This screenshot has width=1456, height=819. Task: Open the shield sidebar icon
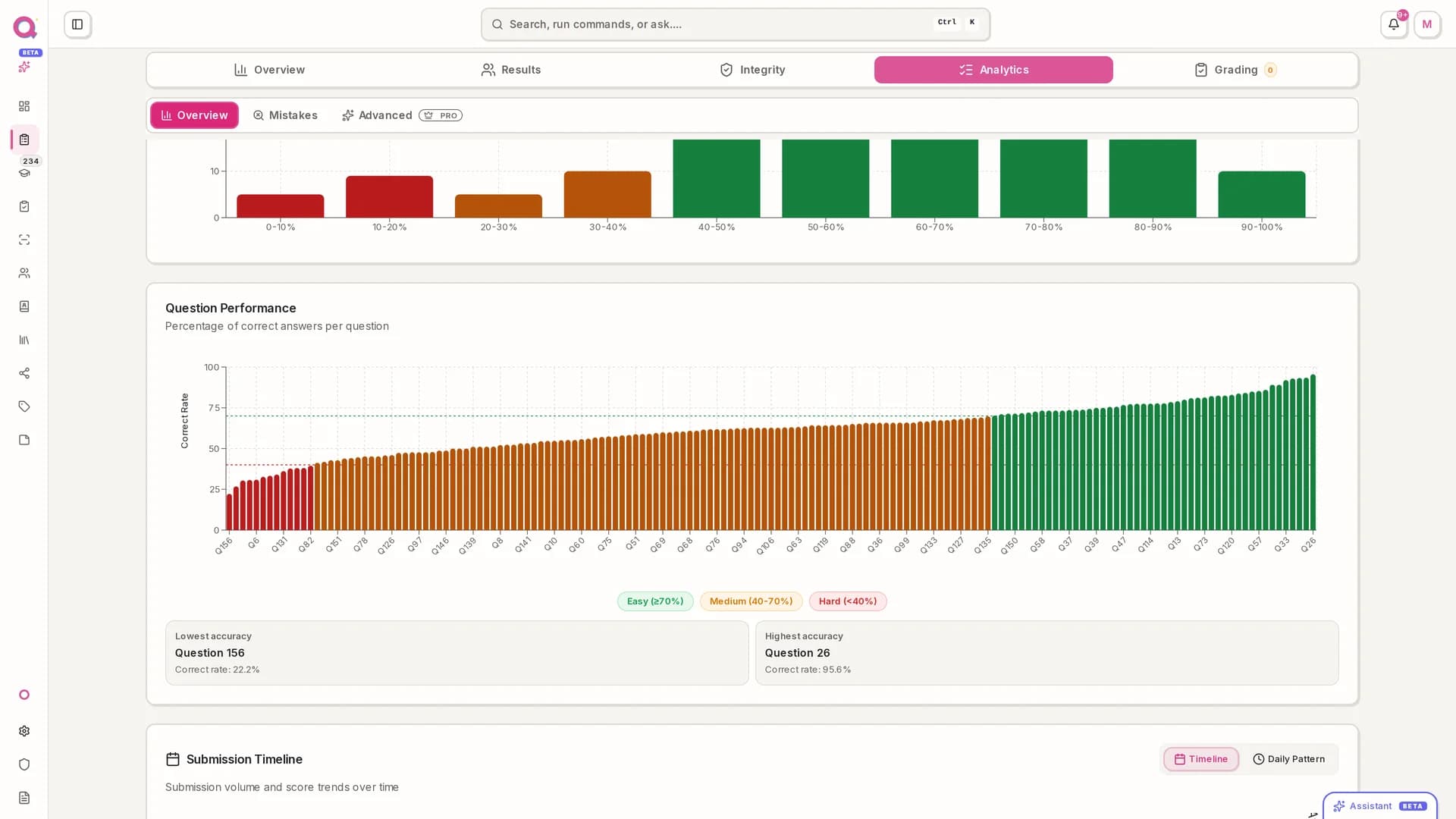pos(24,764)
